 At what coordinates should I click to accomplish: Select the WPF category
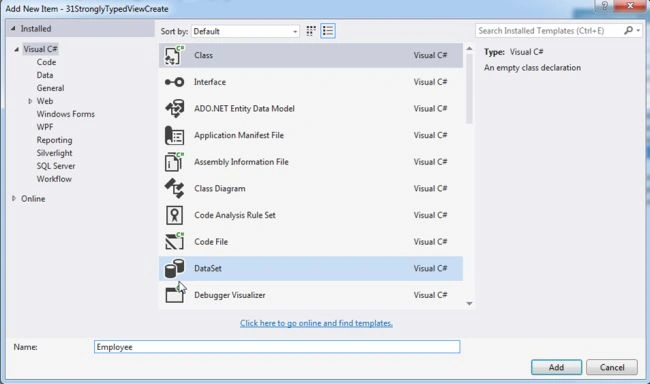(x=45, y=127)
